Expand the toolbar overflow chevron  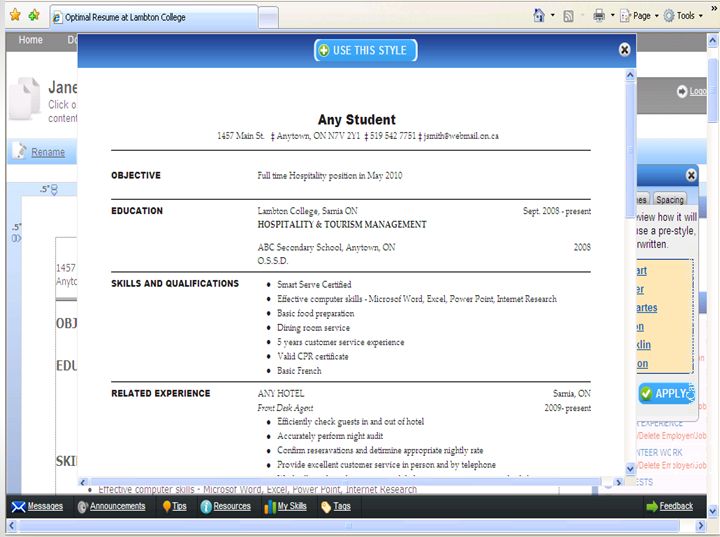(x=714, y=7)
